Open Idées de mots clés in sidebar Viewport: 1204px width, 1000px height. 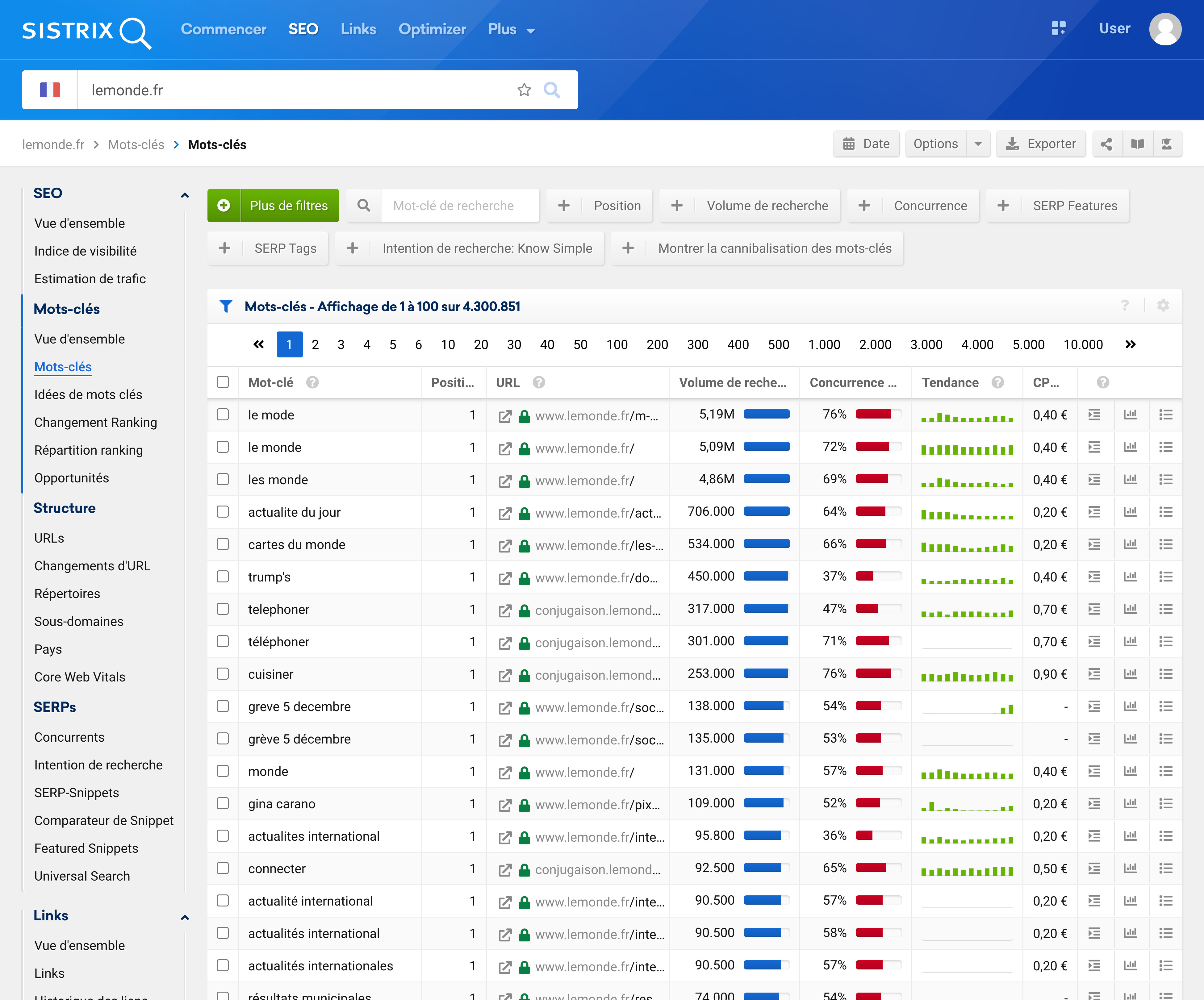pyautogui.click(x=88, y=394)
